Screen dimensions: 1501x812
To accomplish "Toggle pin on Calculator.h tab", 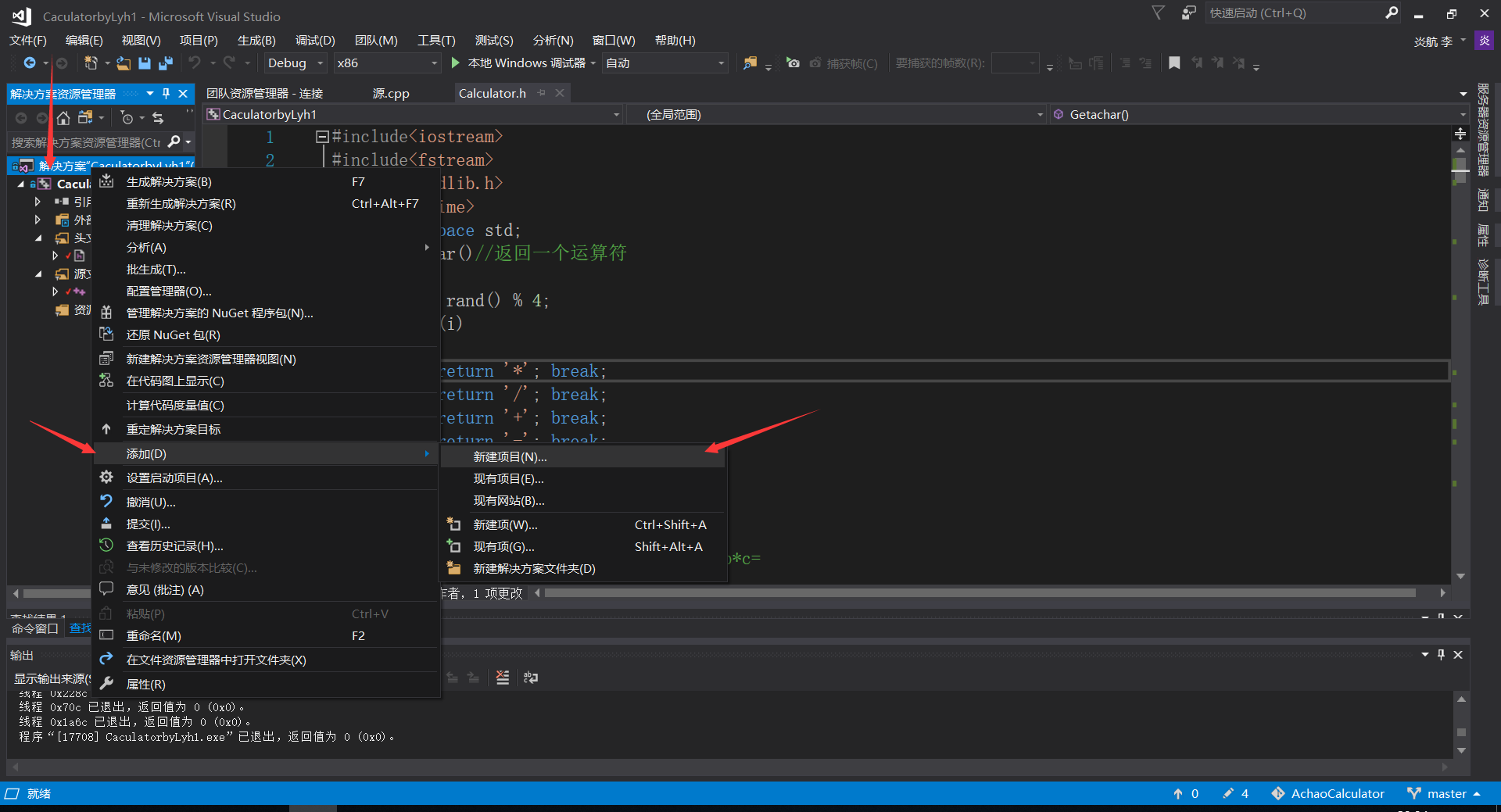I will (542, 93).
